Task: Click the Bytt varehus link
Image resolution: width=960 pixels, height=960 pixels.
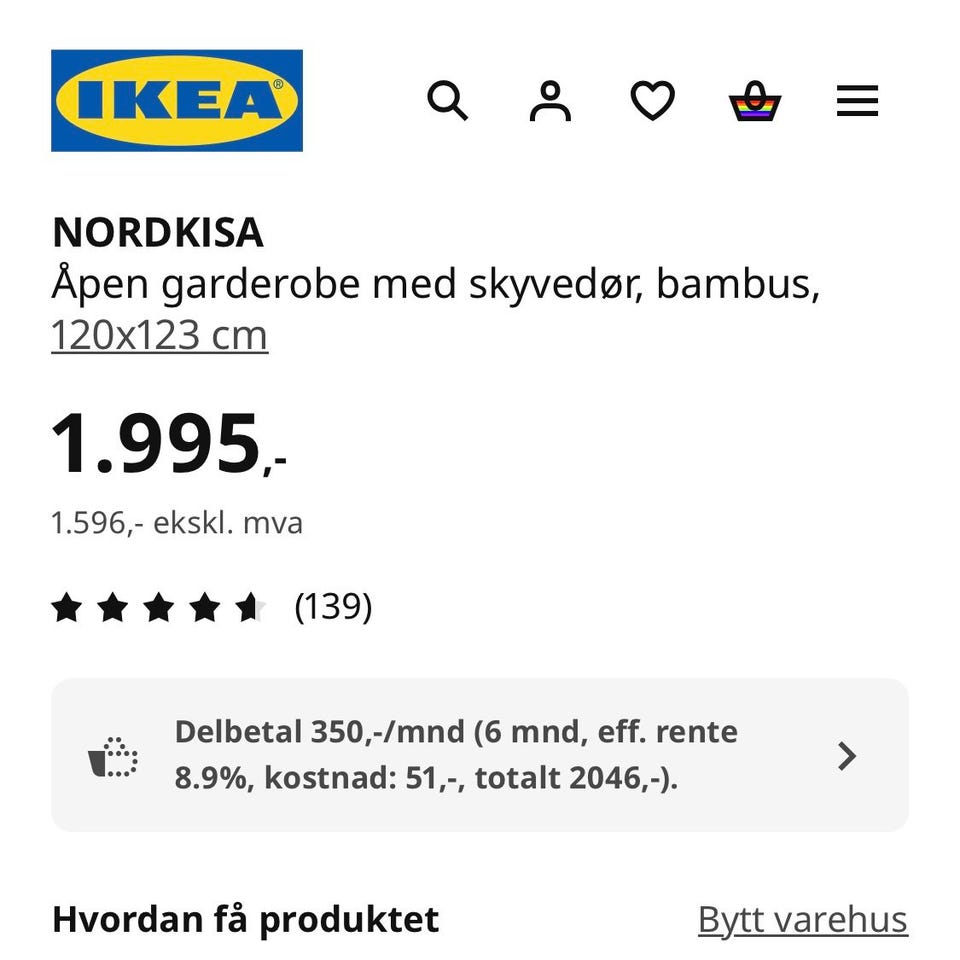Action: pos(802,920)
